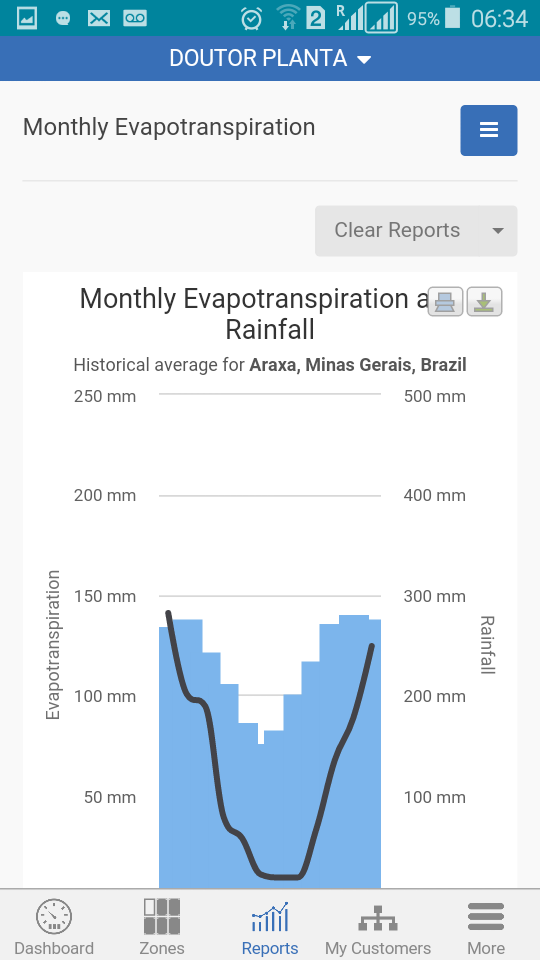Switch to the Dashboard tab

pos(54,925)
